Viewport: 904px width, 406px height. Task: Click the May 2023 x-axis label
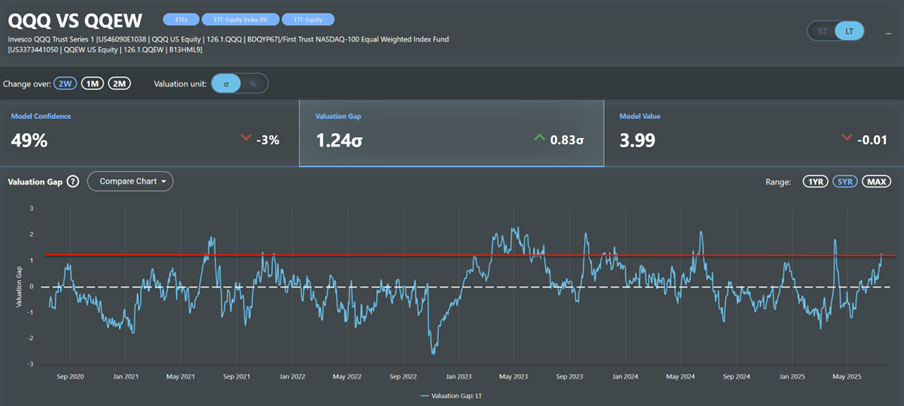tap(513, 377)
